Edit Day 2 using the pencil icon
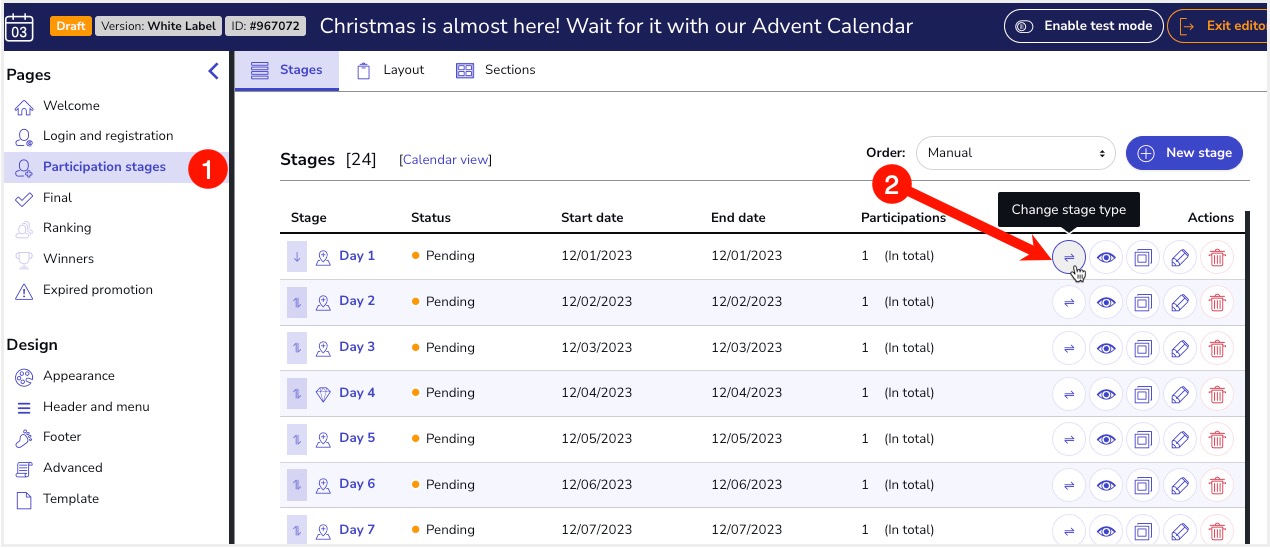The width and height of the screenshot is (1270, 548). [1180, 302]
